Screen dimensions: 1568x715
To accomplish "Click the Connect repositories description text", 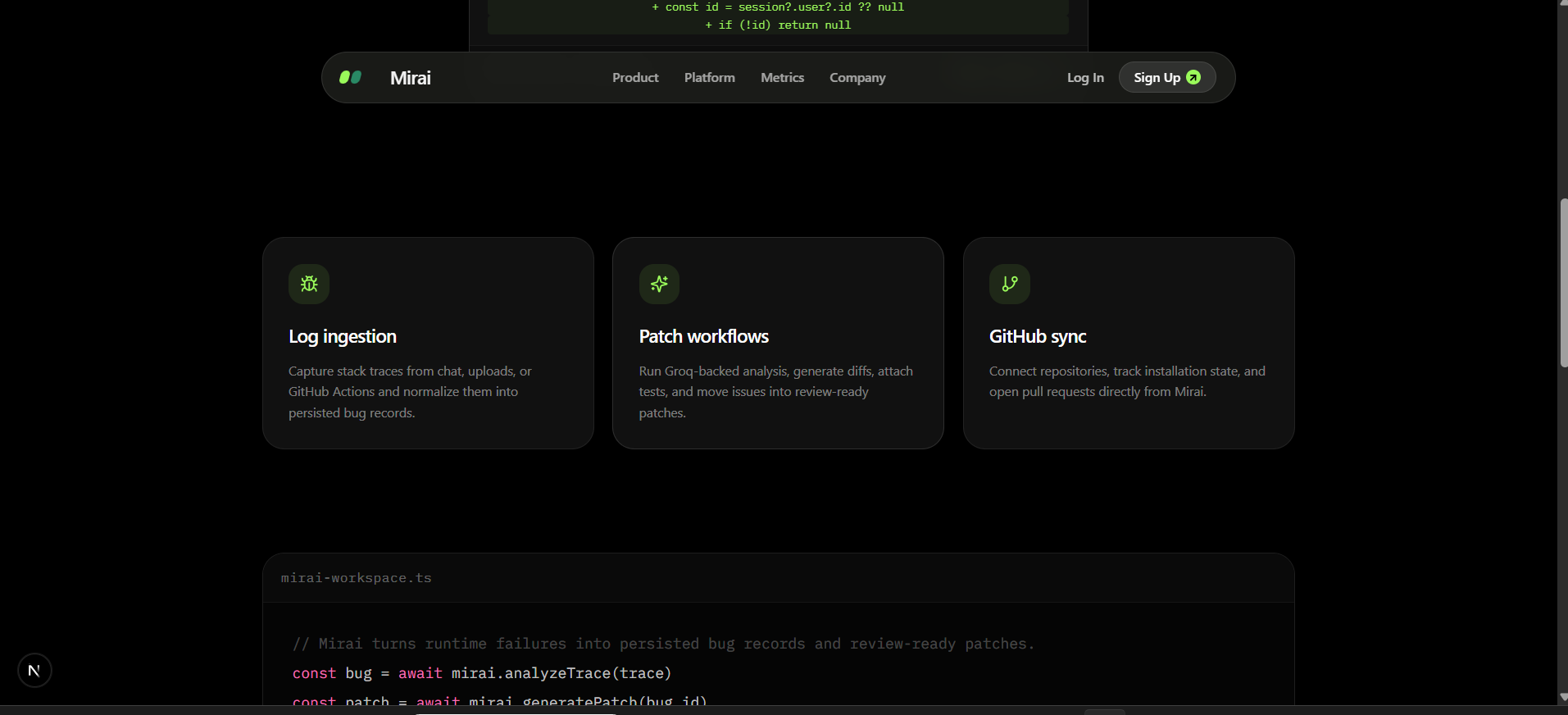I will (1127, 381).
